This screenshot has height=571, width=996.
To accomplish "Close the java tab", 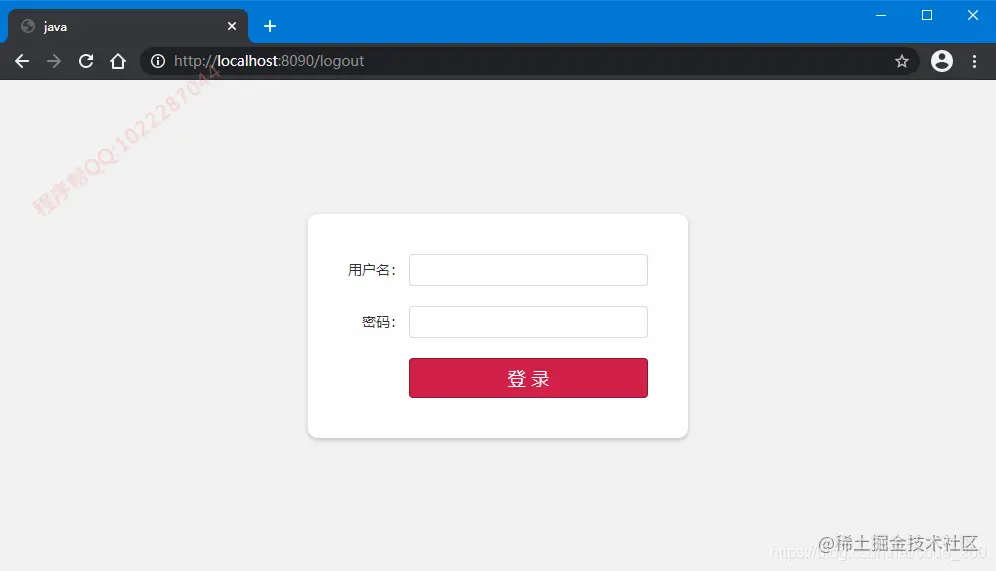I will point(232,26).
